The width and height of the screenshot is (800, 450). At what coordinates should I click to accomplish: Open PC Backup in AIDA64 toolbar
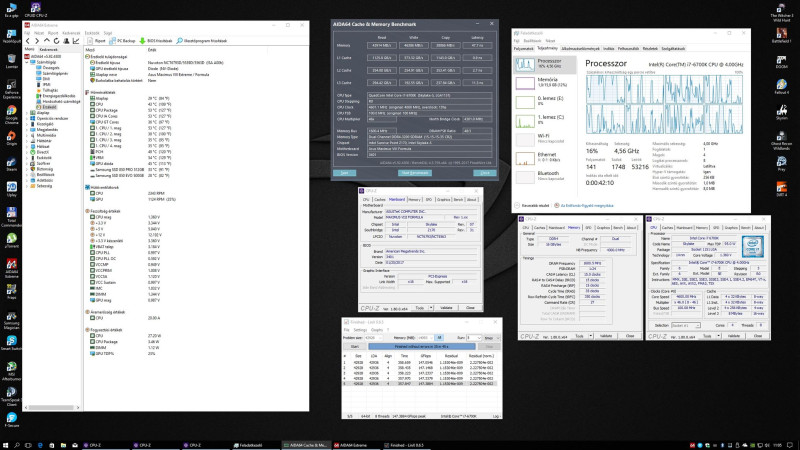click(122, 41)
